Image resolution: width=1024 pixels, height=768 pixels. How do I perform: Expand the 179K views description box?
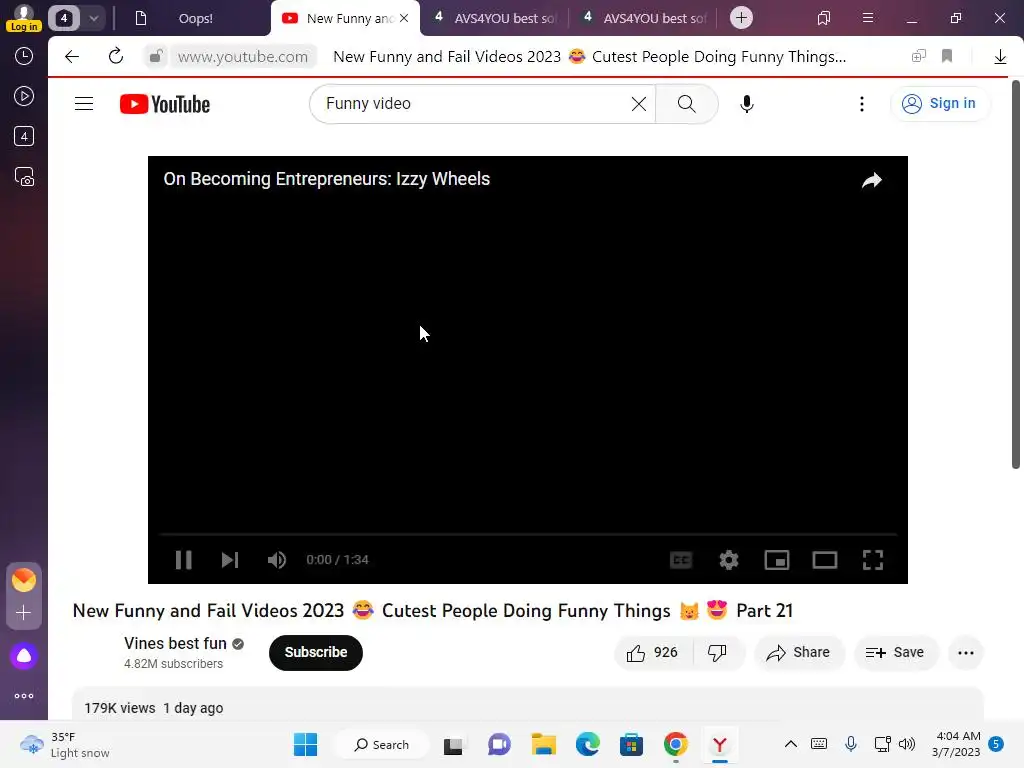click(528, 704)
